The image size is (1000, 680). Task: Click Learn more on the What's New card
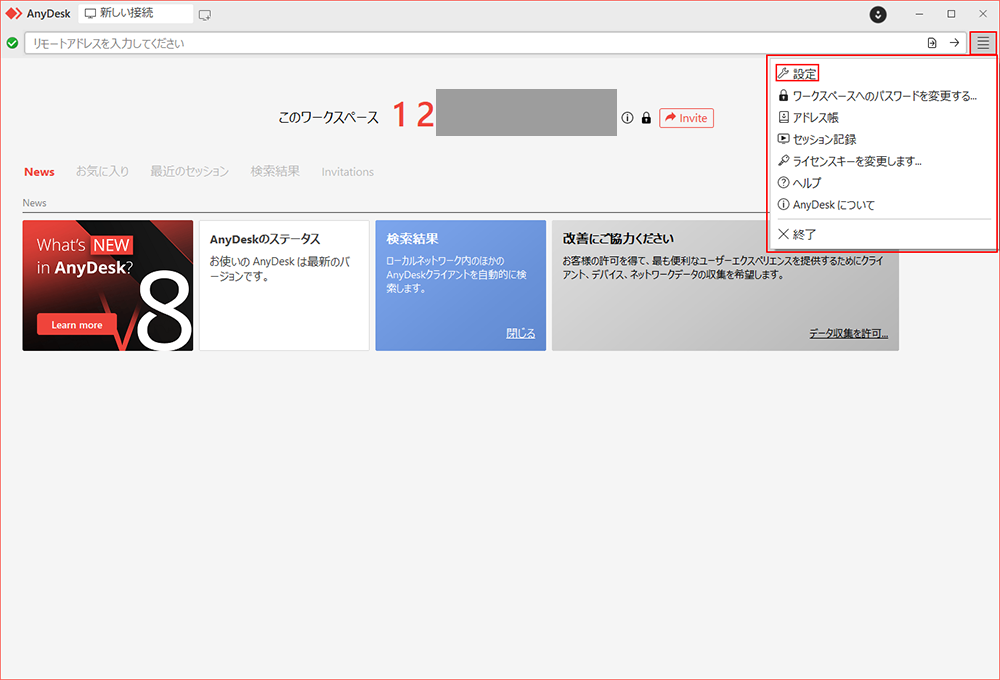76,324
